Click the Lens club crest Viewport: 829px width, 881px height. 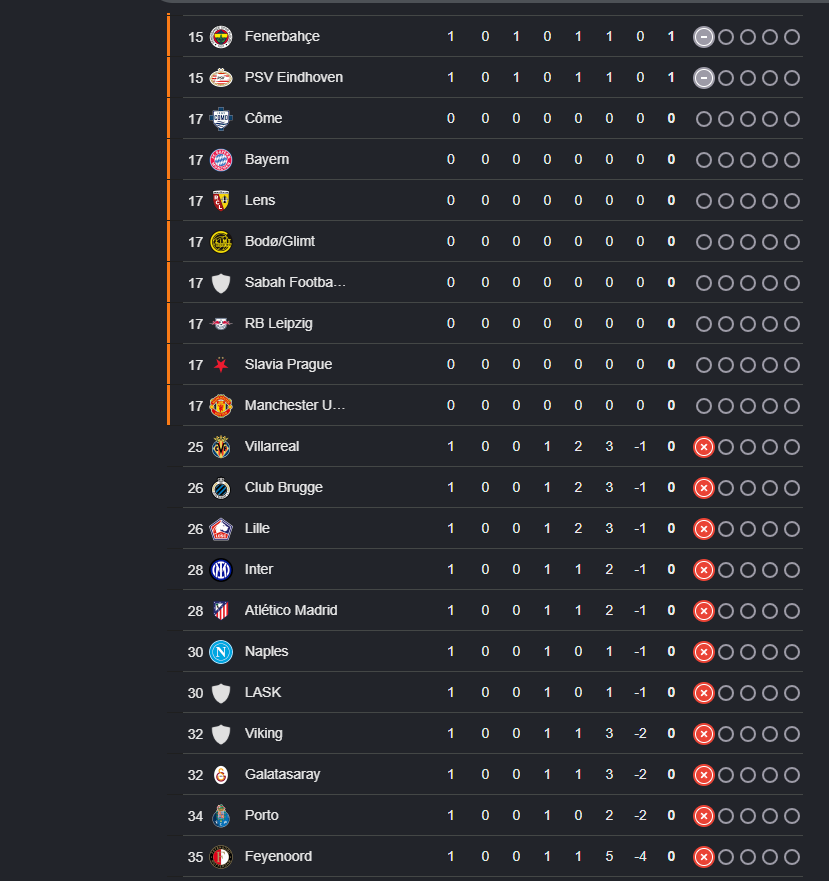click(x=221, y=201)
